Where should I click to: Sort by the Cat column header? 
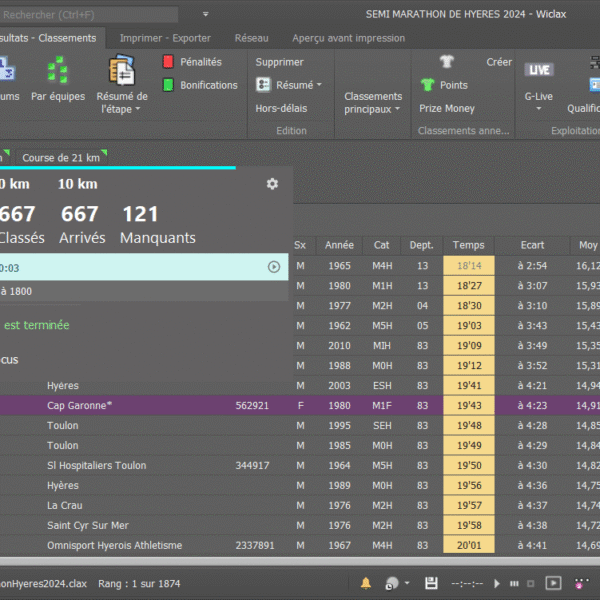381,245
